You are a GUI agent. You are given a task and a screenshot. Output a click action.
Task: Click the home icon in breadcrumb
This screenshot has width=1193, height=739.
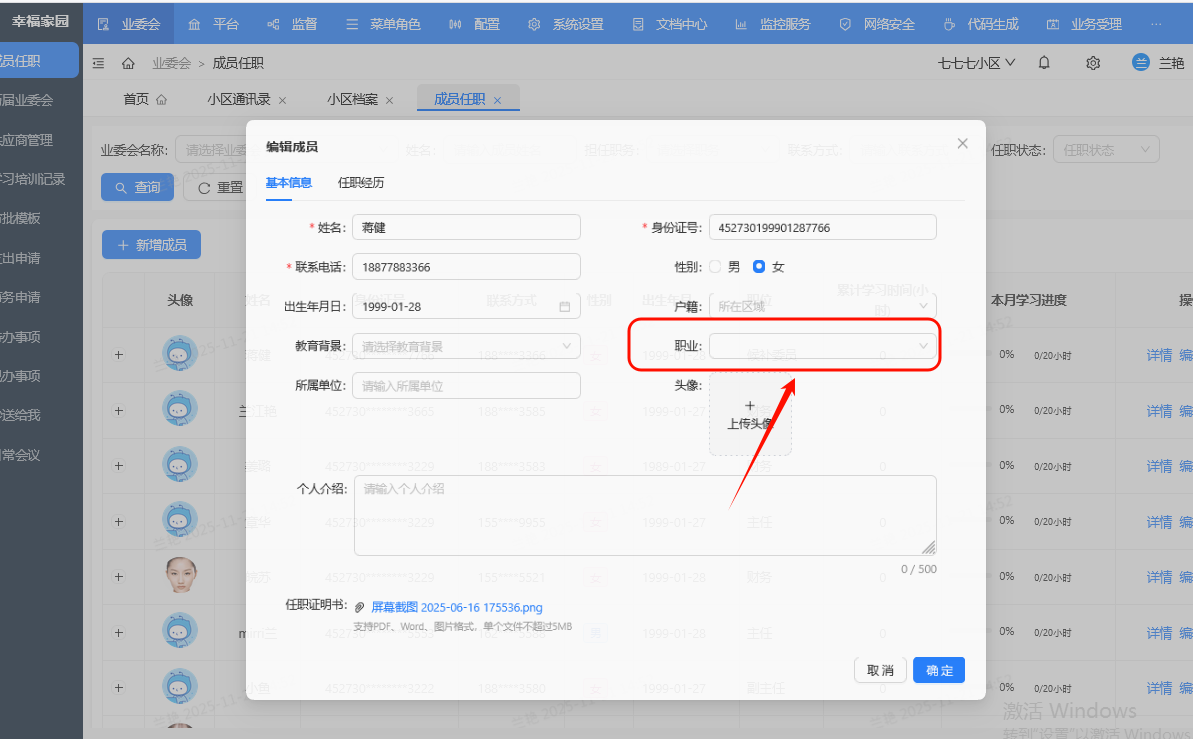pos(128,63)
